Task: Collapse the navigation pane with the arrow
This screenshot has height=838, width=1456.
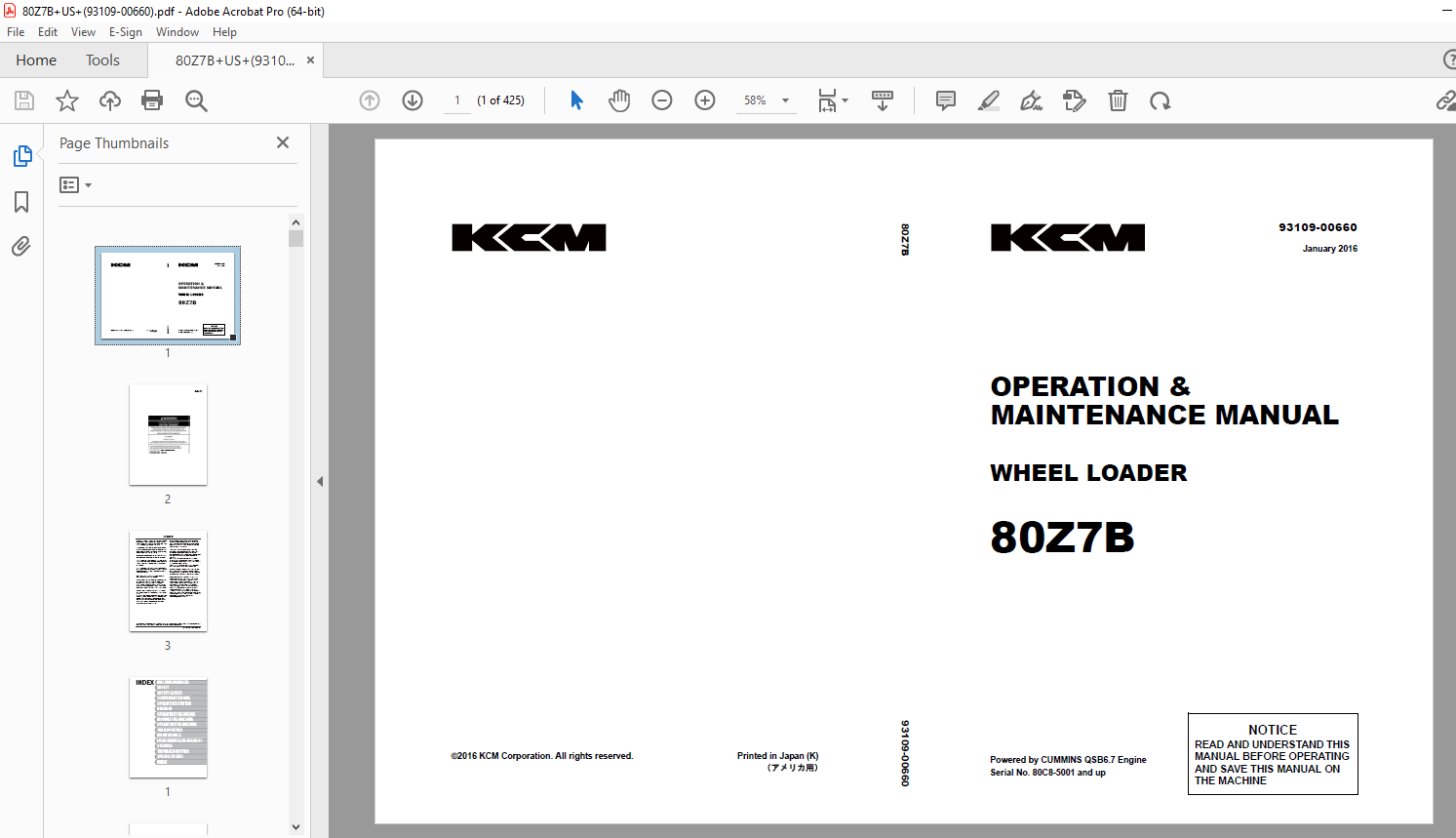Action: pyautogui.click(x=320, y=481)
